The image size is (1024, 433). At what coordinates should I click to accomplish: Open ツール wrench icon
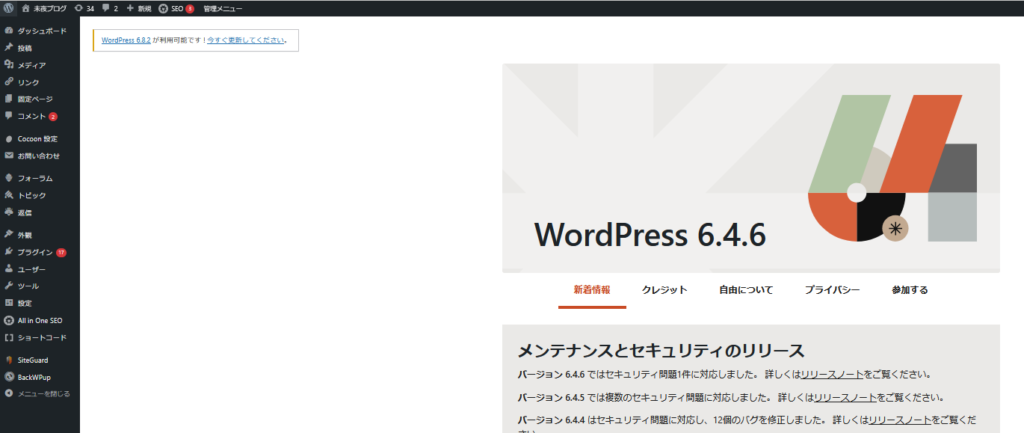8,285
